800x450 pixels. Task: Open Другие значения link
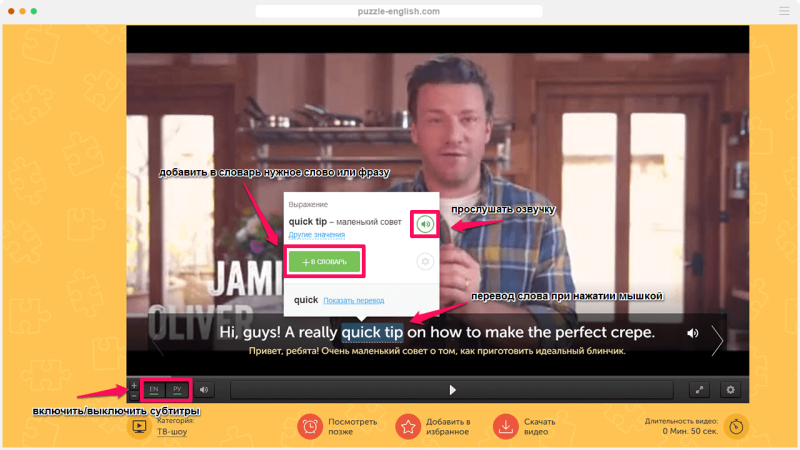point(317,235)
